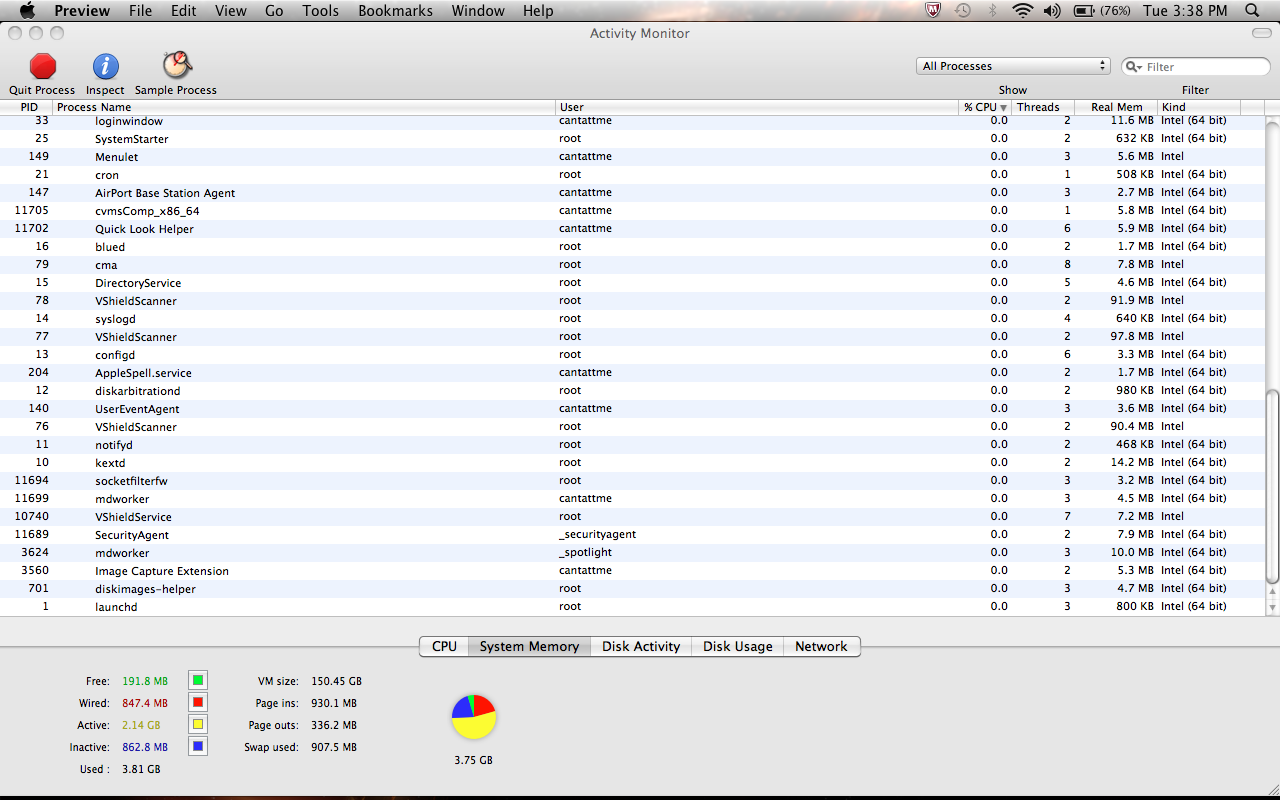This screenshot has width=1280, height=800.
Task: Click the blue Inactive memory color swatch
Action: (198, 747)
